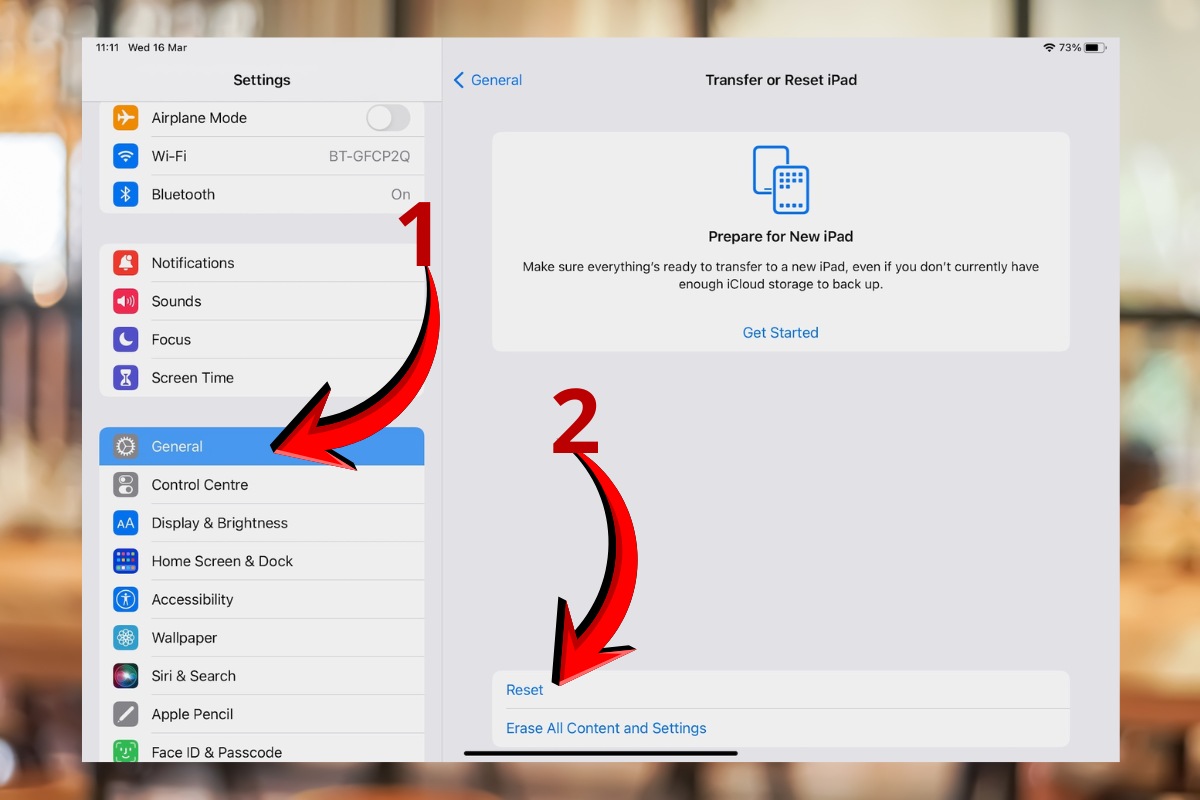The width and height of the screenshot is (1200, 800).
Task: Click the Accessibility icon
Action: 125,599
